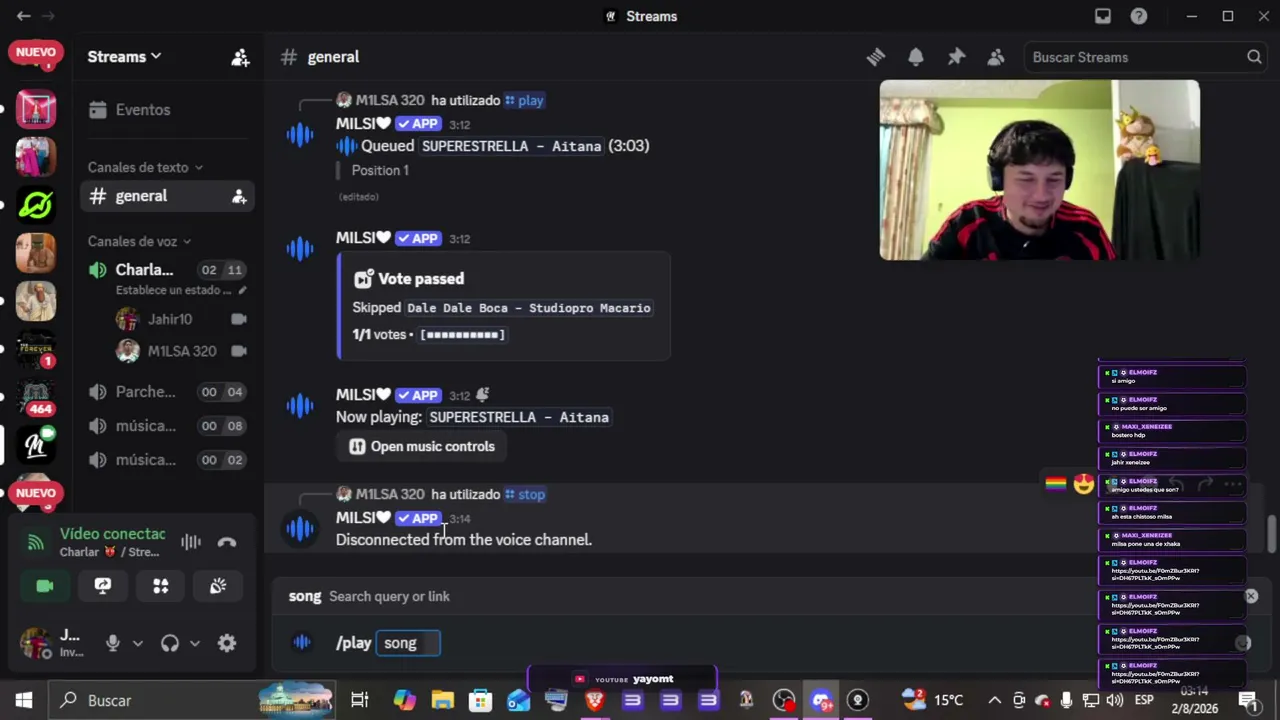Open File Explorer from the taskbar

click(442, 700)
